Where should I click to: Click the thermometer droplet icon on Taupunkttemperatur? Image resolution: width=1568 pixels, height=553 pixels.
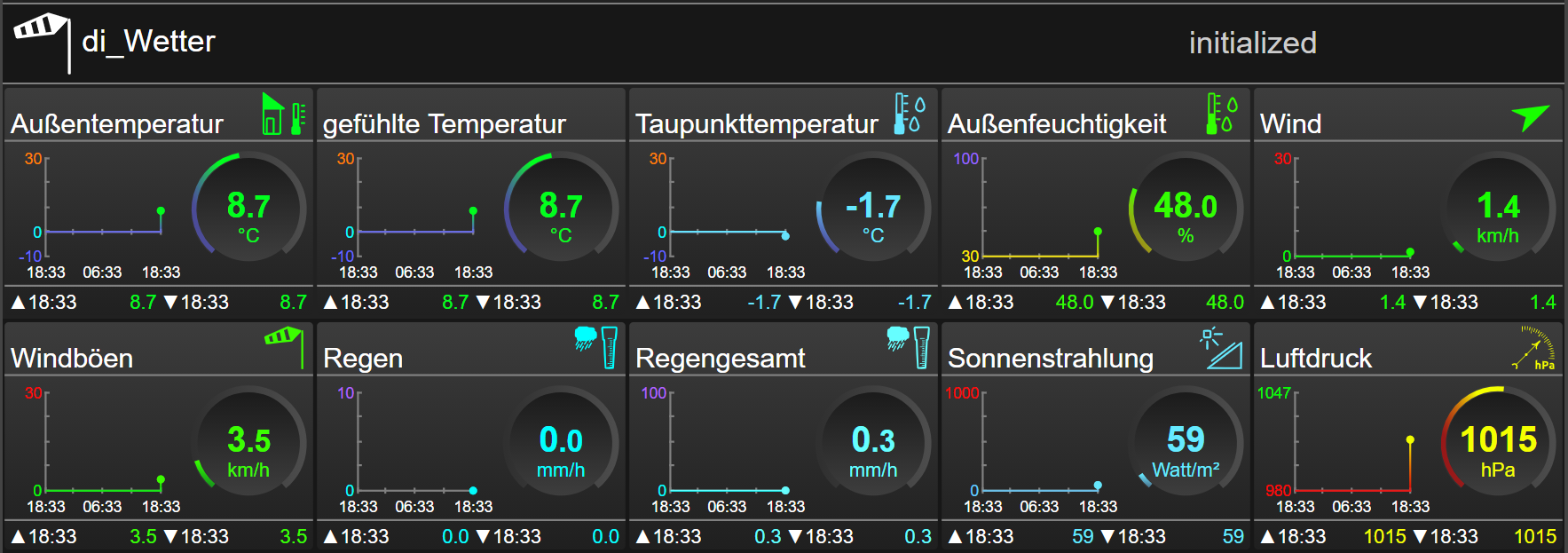[x=910, y=114]
